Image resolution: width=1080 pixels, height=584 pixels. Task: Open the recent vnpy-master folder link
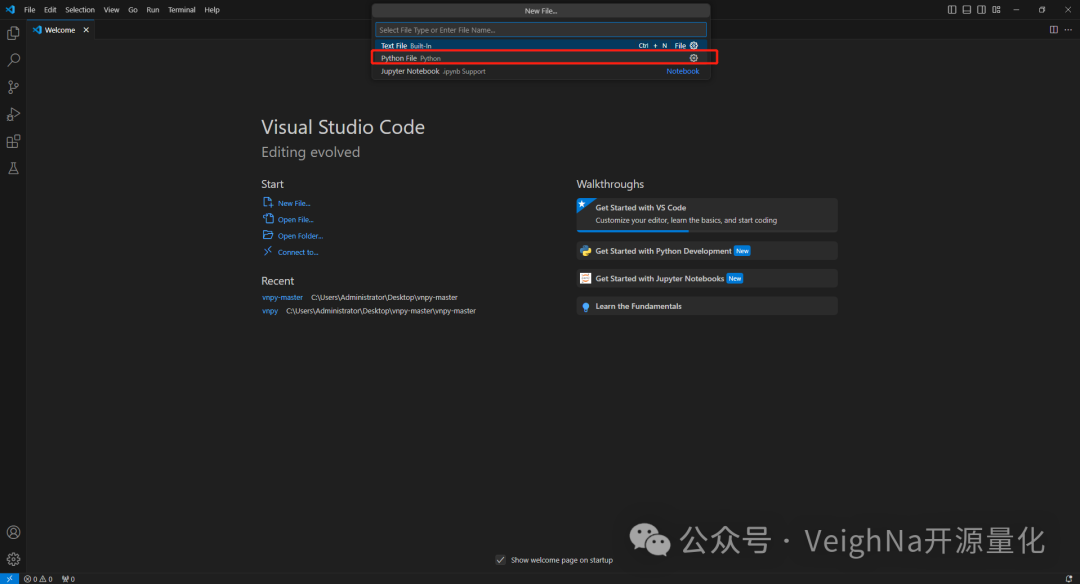click(x=282, y=297)
